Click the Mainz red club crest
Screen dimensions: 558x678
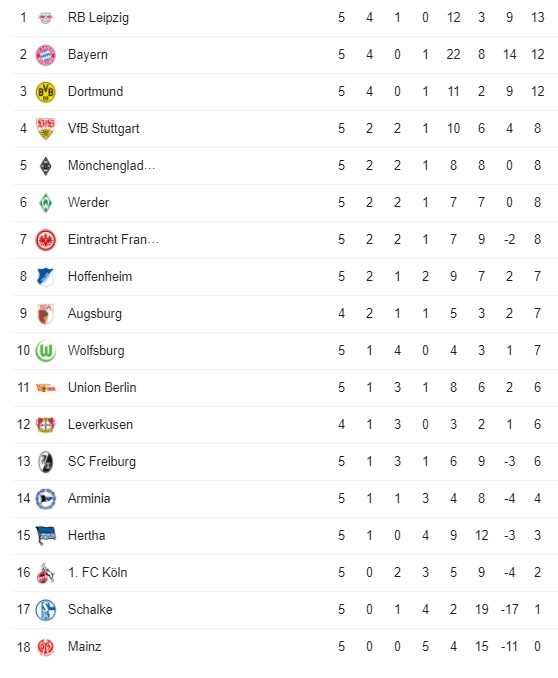coord(45,647)
